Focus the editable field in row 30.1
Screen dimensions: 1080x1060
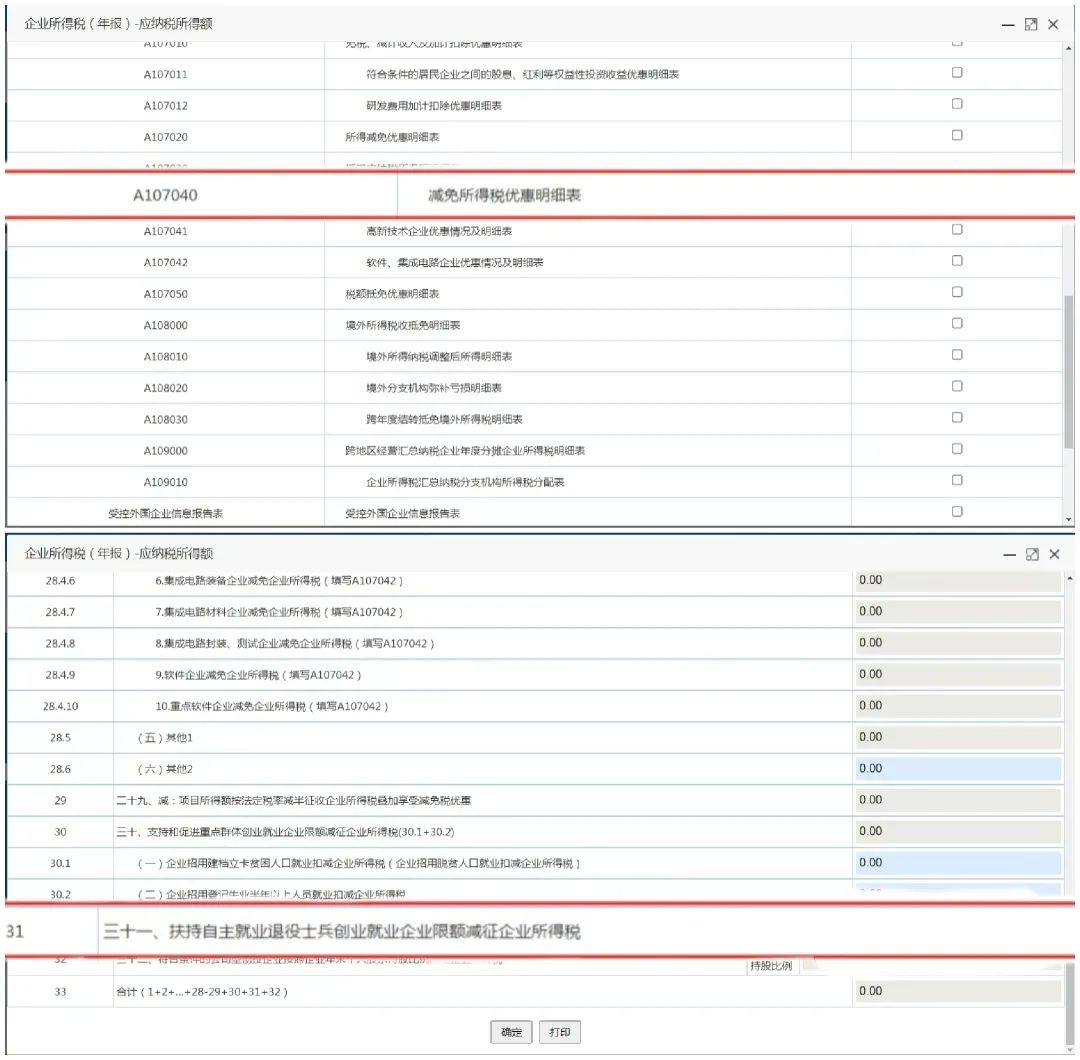957,862
